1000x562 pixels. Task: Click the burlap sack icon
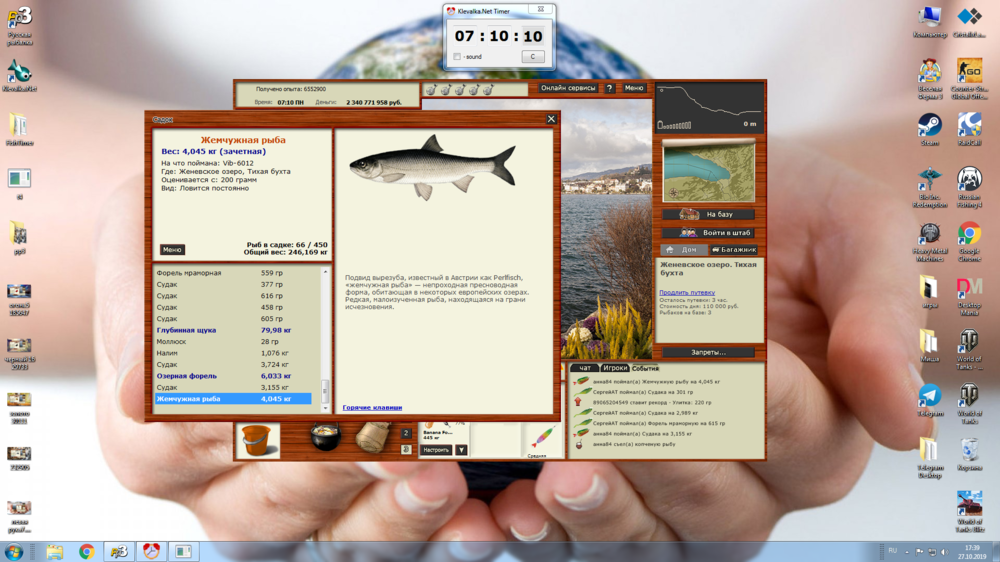point(374,437)
